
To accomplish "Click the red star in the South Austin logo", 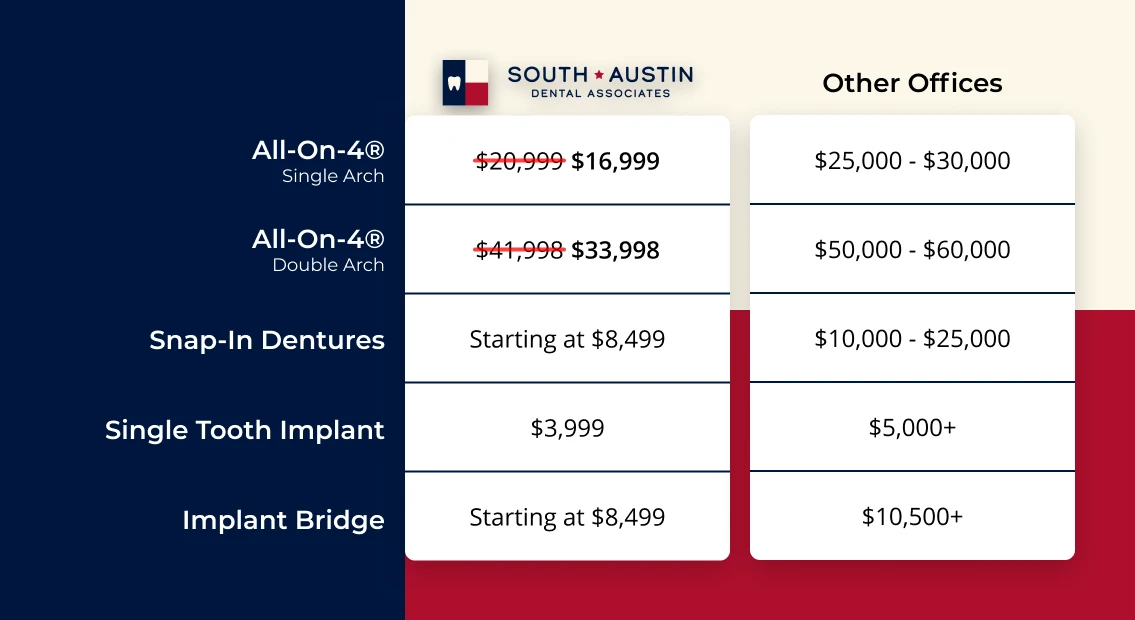I will 599,74.
